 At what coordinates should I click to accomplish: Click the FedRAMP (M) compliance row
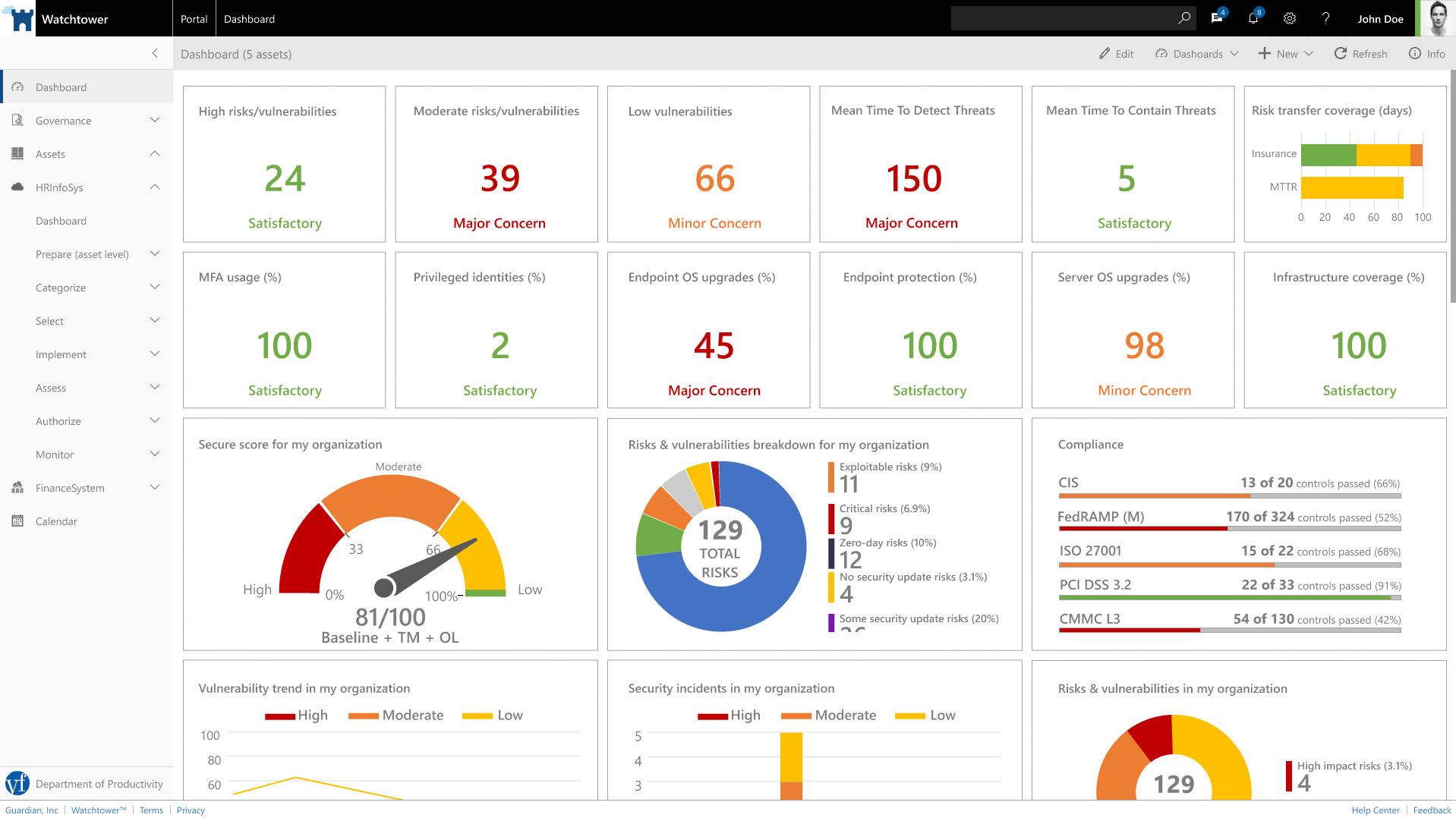coord(1230,521)
